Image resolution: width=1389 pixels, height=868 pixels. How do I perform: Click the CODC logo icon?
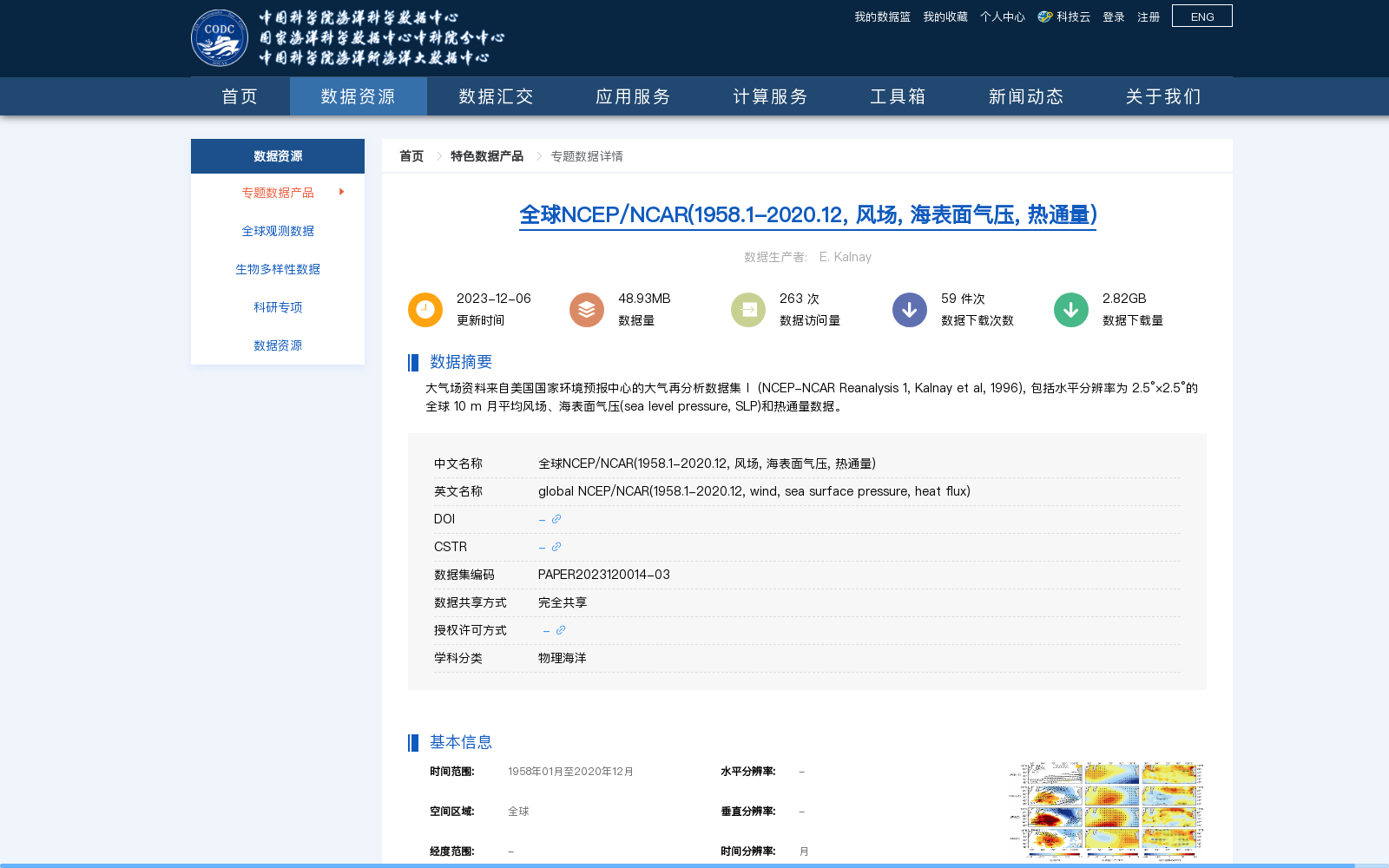pyautogui.click(x=220, y=38)
